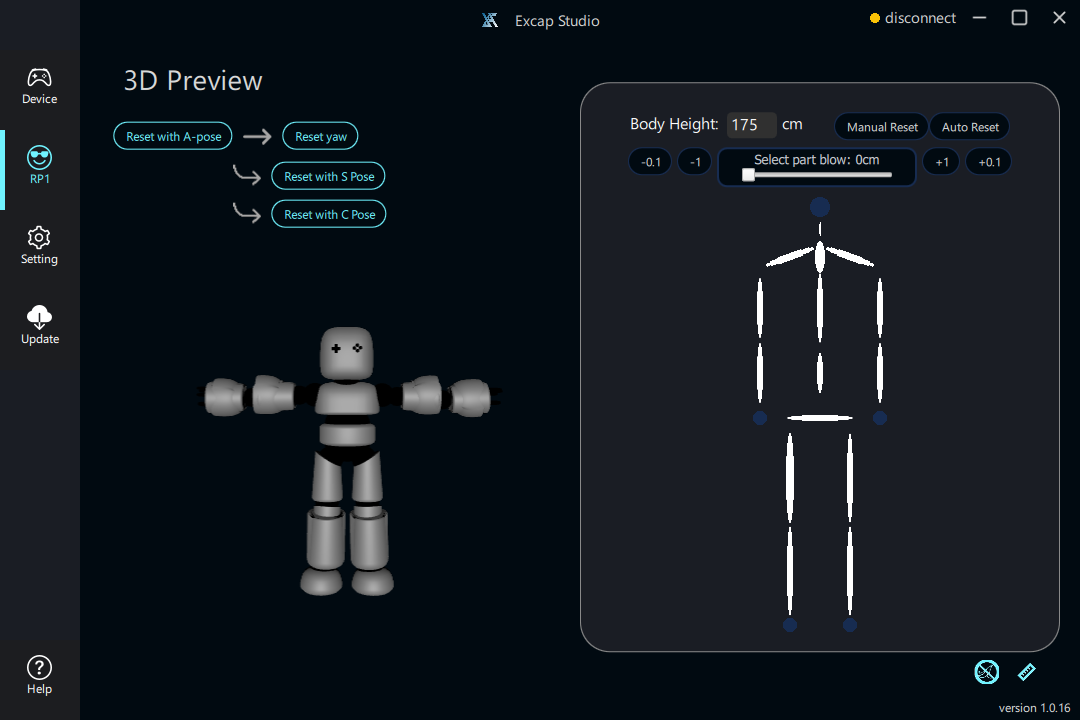Open the Device section in sidebar
This screenshot has width=1080, height=720.
pyautogui.click(x=39, y=86)
